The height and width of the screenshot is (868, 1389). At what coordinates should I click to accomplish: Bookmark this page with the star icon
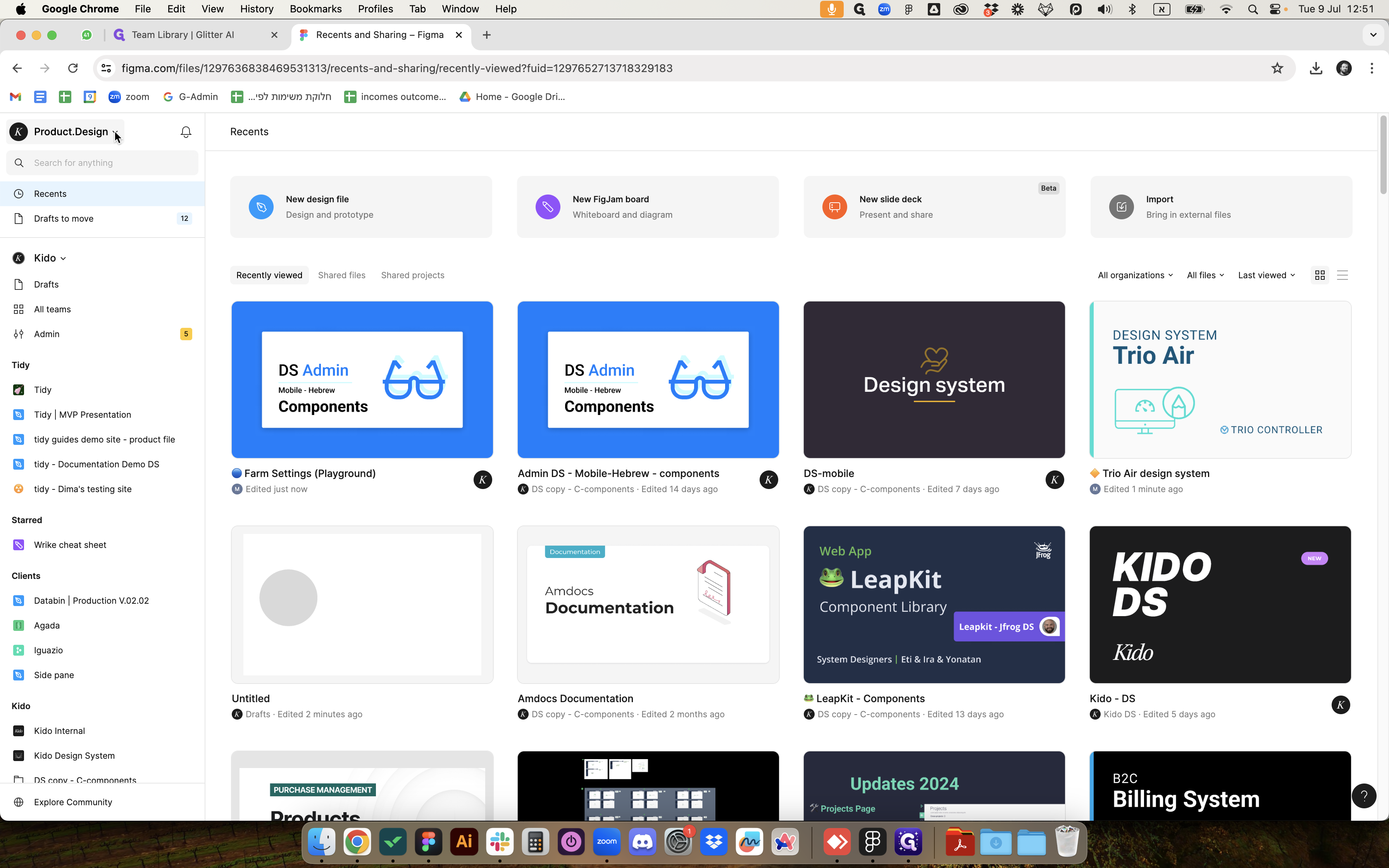(x=1277, y=68)
